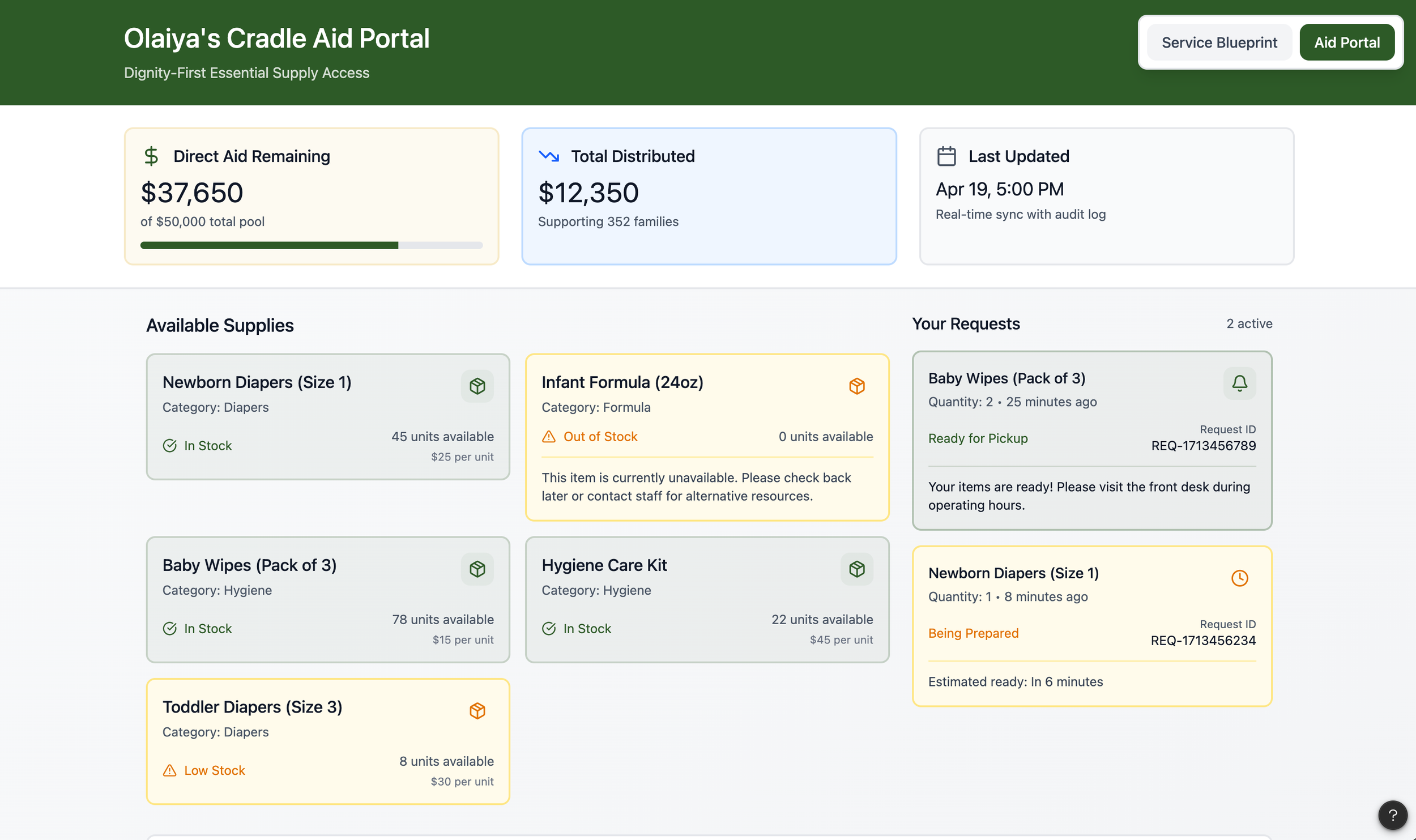Open the help question mark button

(1392, 815)
